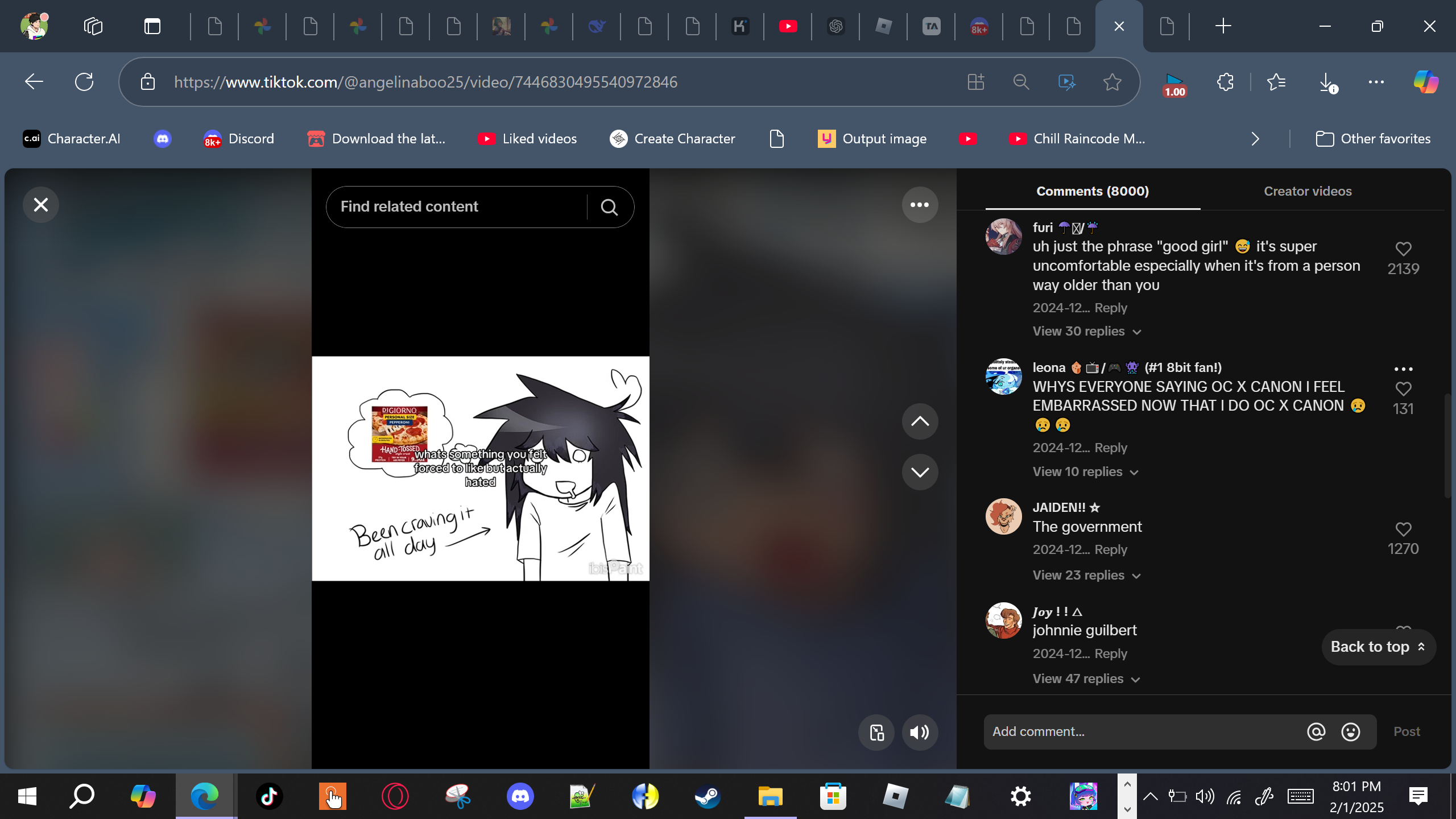1456x819 pixels.
Task: Switch to Creator videos tab
Action: (x=1307, y=192)
